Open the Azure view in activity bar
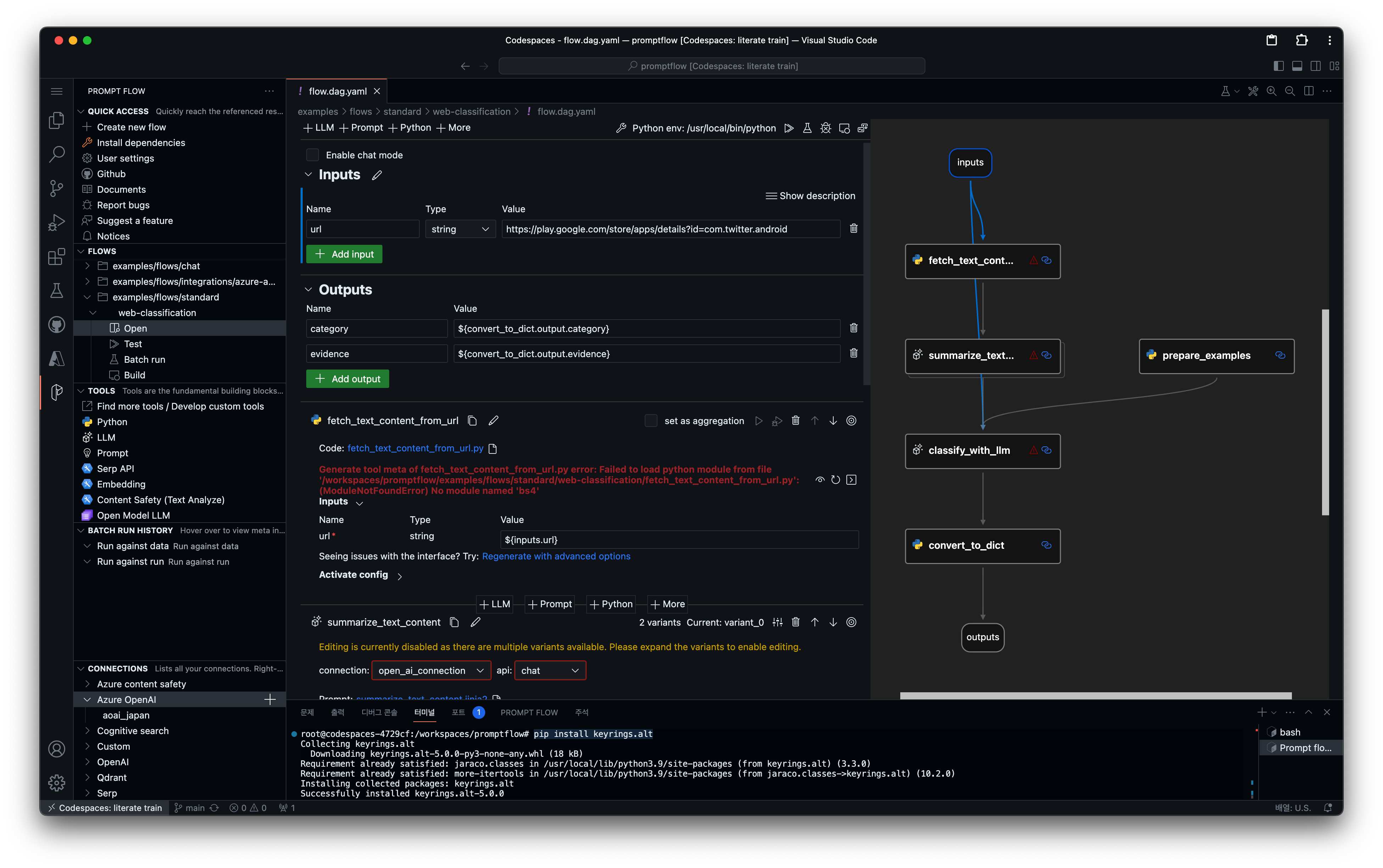1383x868 pixels. 56,359
